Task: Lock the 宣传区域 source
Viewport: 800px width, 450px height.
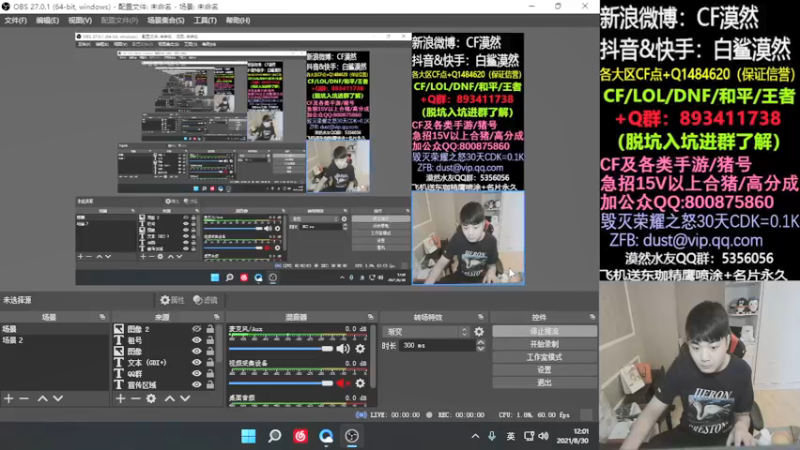Action: (210, 385)
